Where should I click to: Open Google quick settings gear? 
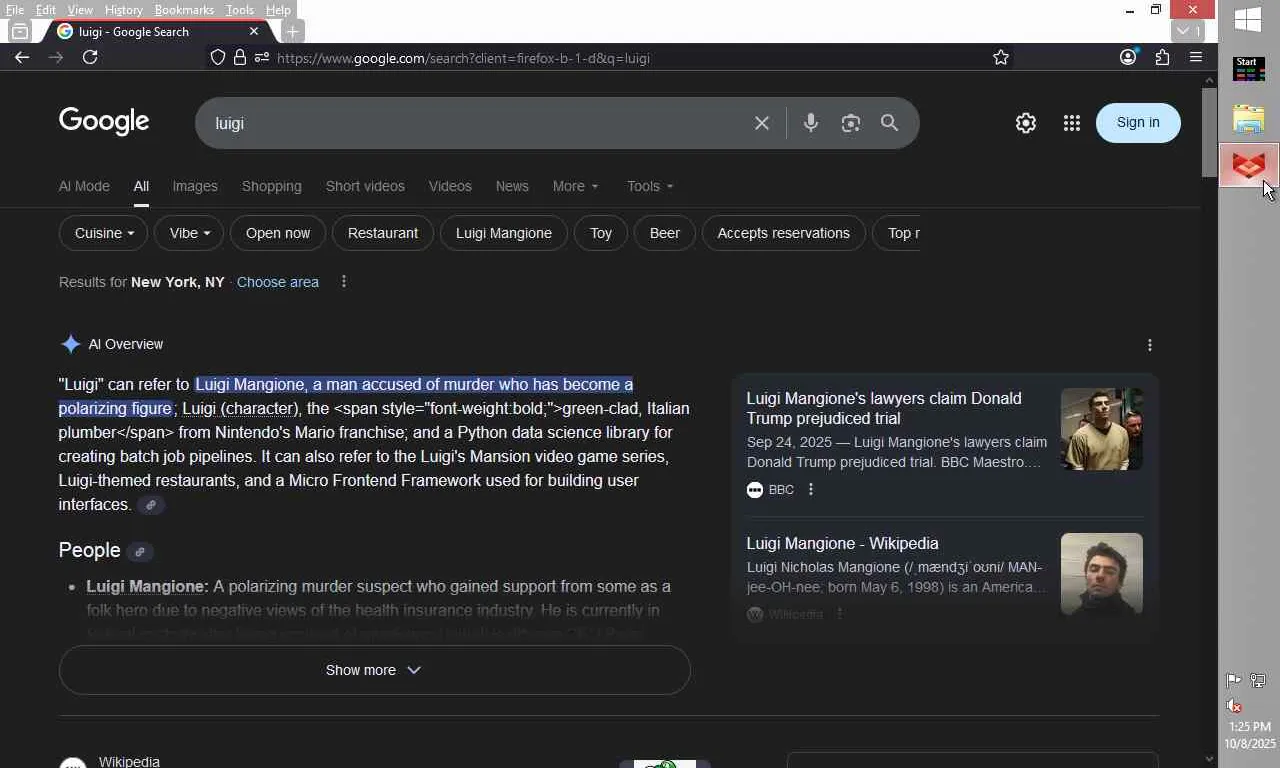click(1026, 123)
